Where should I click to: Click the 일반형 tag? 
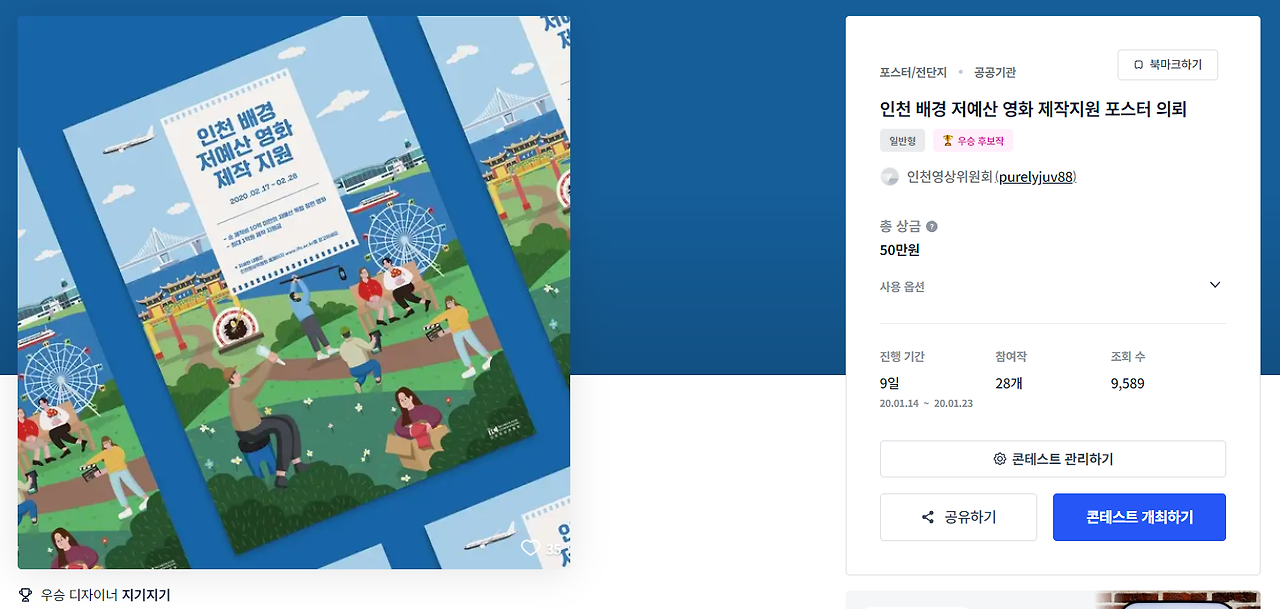tap(902, 141)
